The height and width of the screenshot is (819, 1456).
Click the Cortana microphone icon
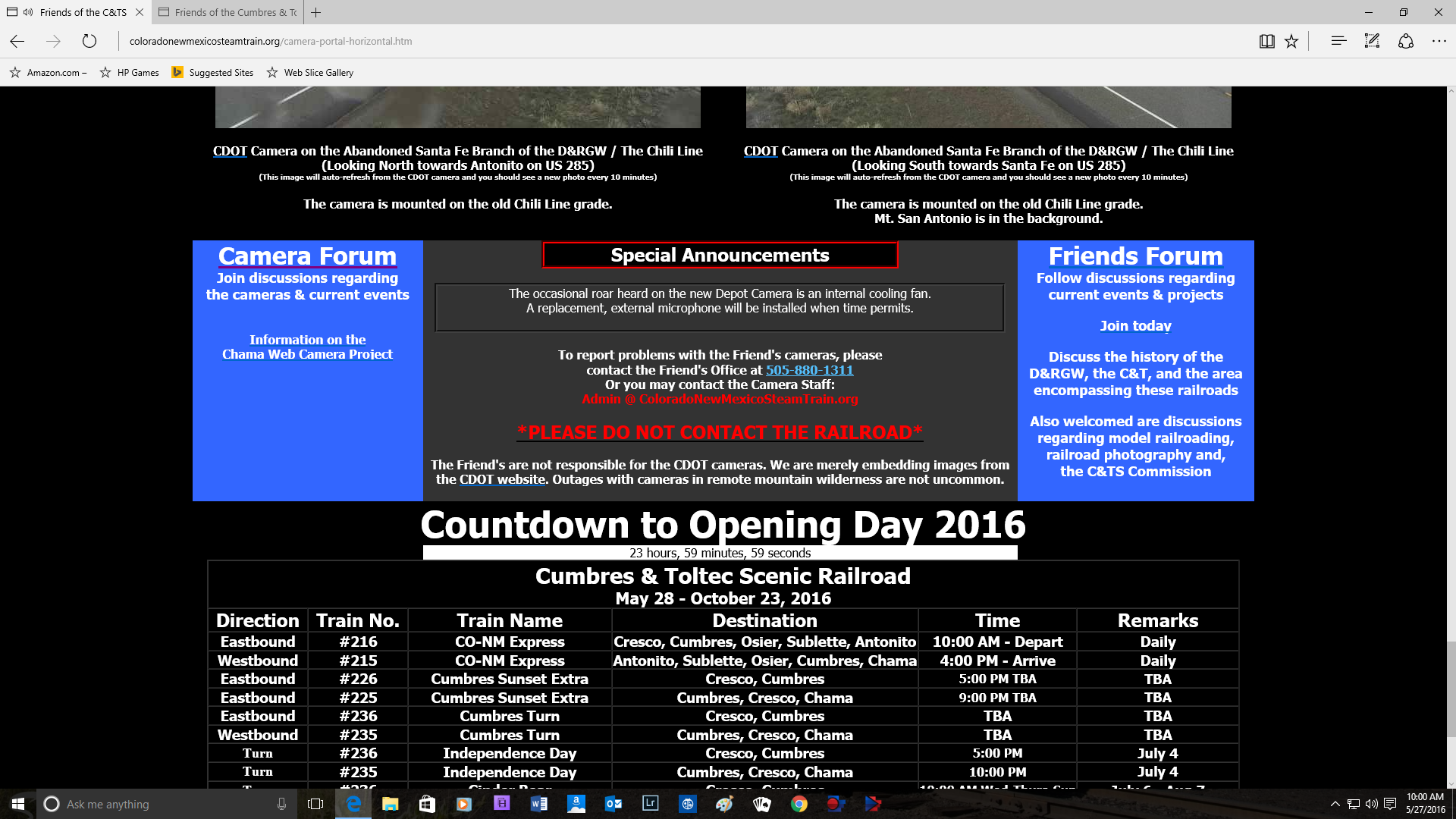click(281, 804)
